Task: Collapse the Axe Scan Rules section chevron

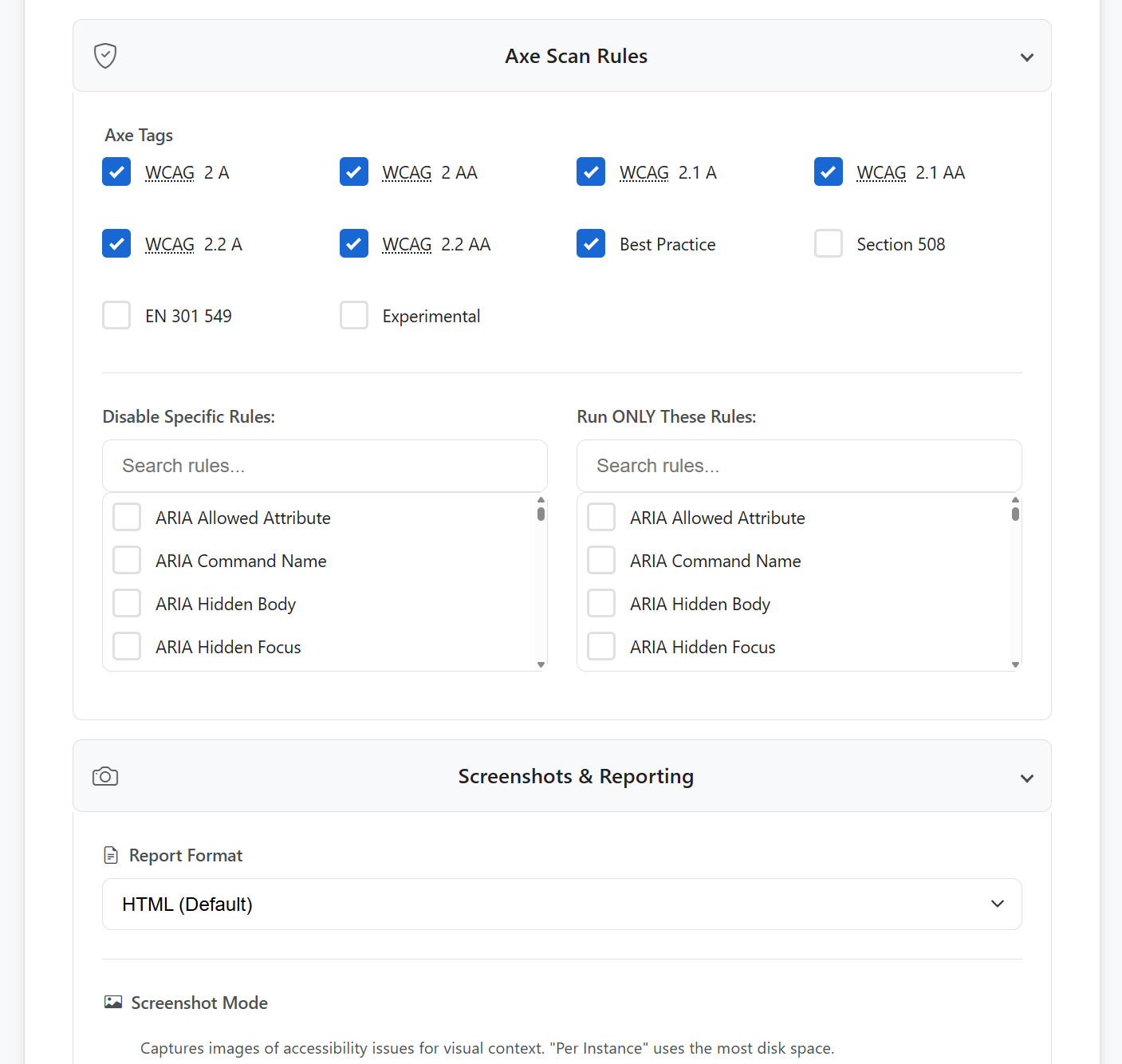Action: 1026,57
